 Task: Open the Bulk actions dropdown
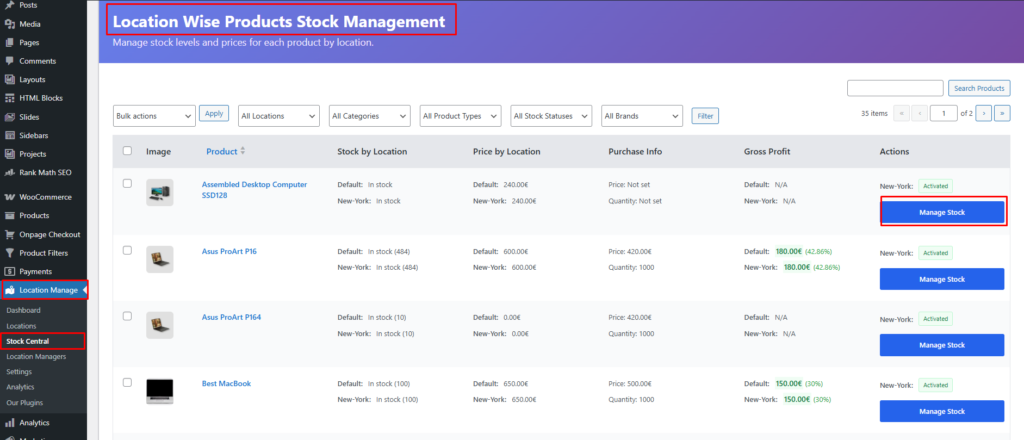154,116
